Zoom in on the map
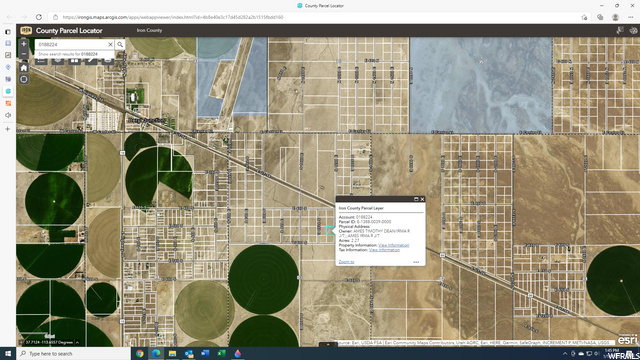Screen dimensions: 640x360 coord(24,44)
